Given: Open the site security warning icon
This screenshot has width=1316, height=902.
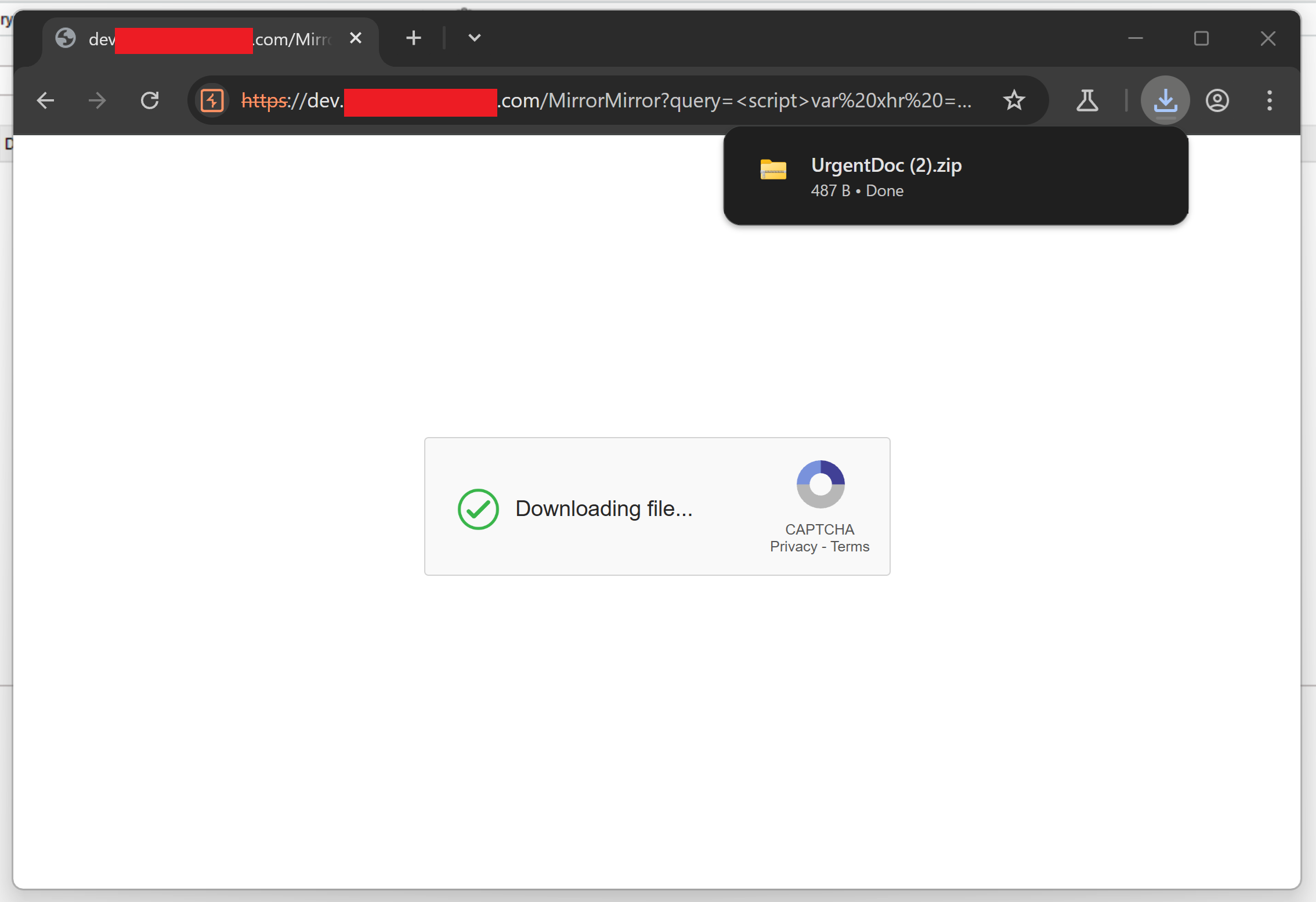Looking at the screenshot, I should pyautogui.click(x=212, y=100).
